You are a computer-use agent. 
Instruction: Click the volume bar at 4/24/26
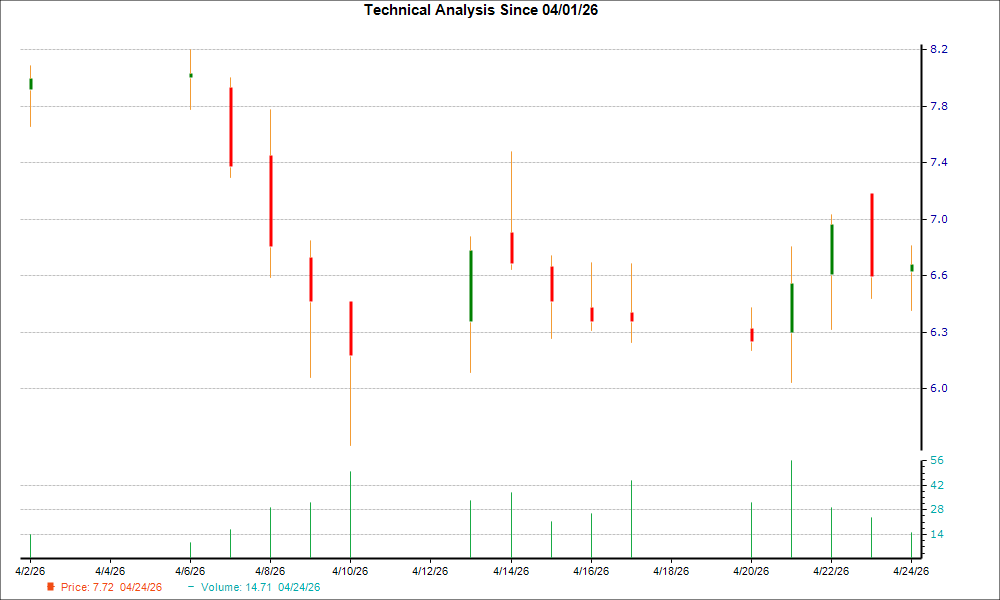(911, 546)
